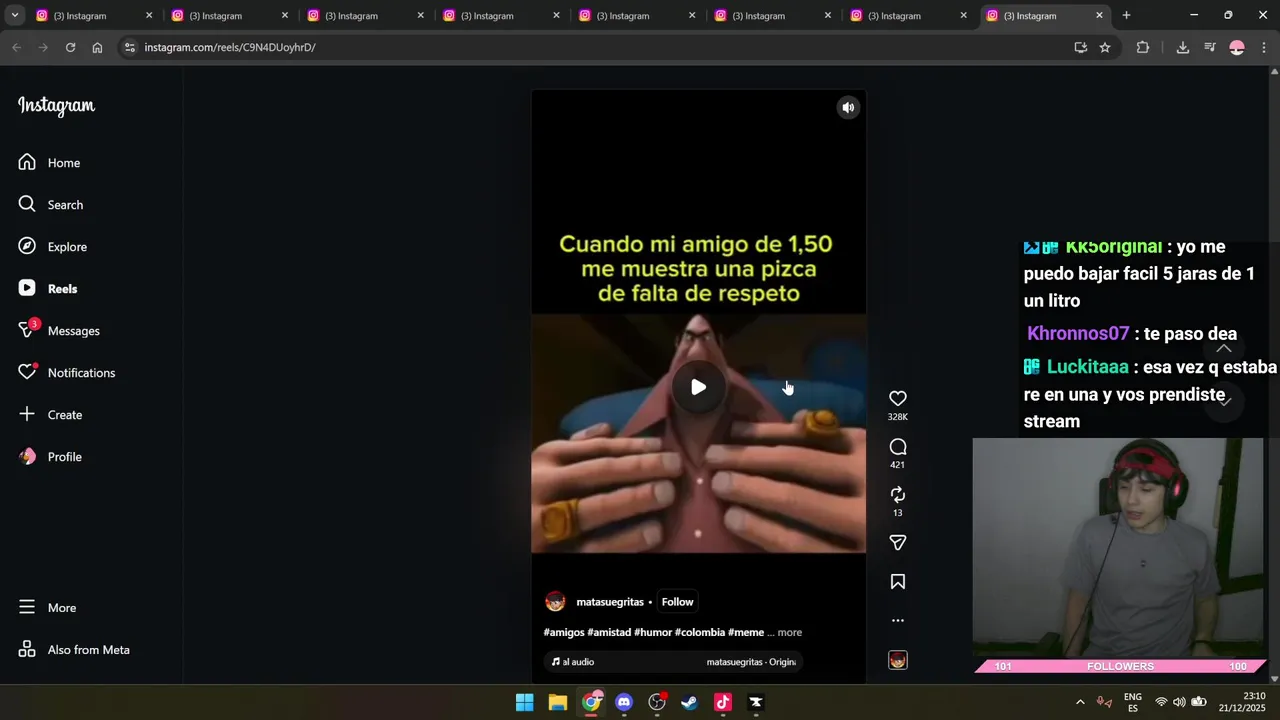Open CapCut from the taskbar
The height and width of the screenshot is (720, 1280).
point(756,702)
